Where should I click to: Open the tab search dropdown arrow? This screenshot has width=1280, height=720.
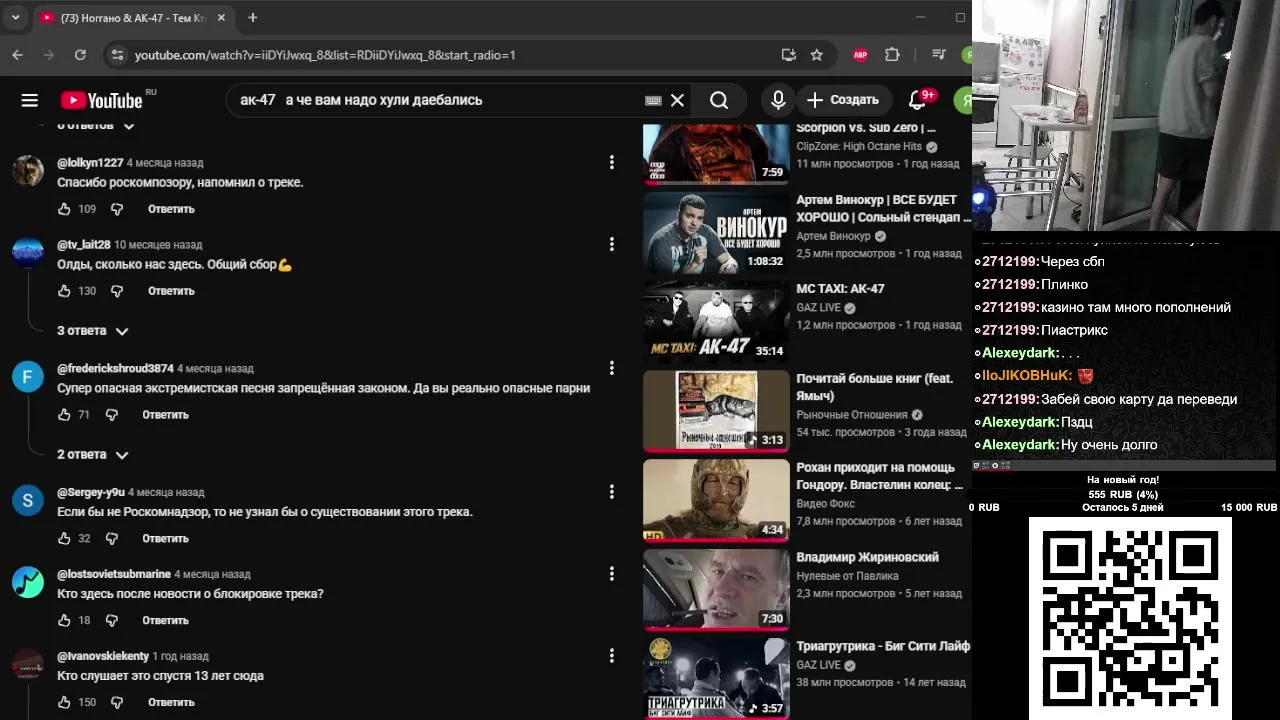click(x=15, y=18)
